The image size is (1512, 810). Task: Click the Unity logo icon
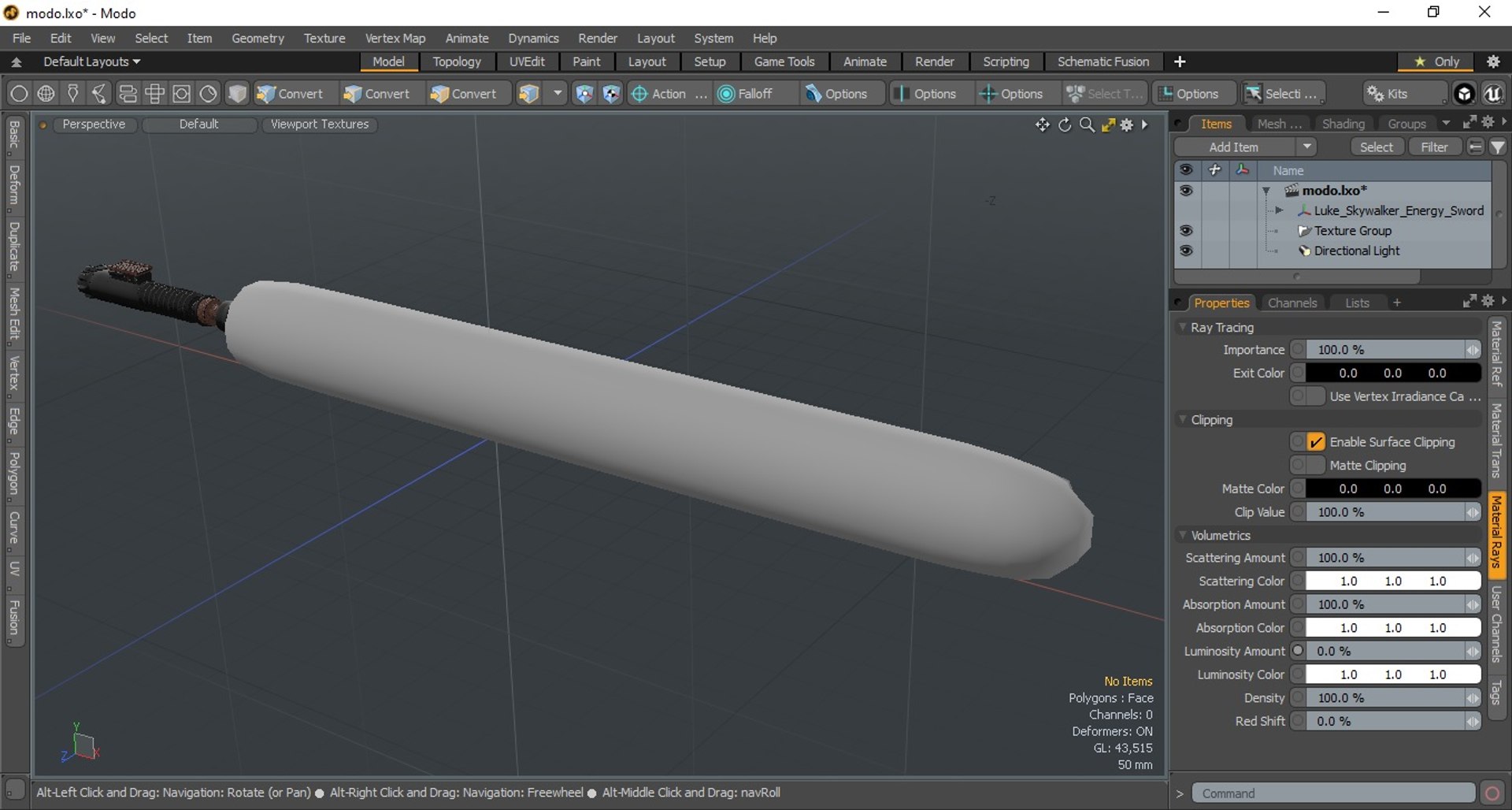pos(1464,94)
